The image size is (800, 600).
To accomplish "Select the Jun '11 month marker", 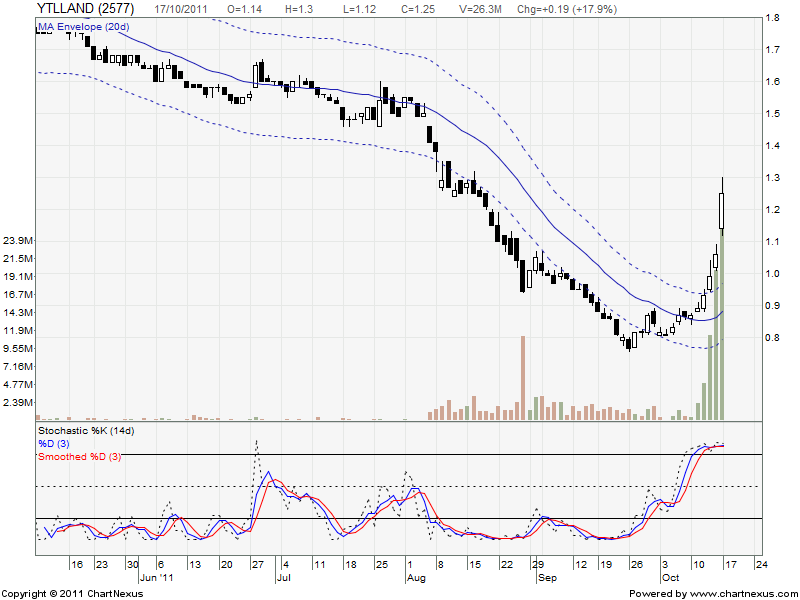I will (x=154, y=578).
